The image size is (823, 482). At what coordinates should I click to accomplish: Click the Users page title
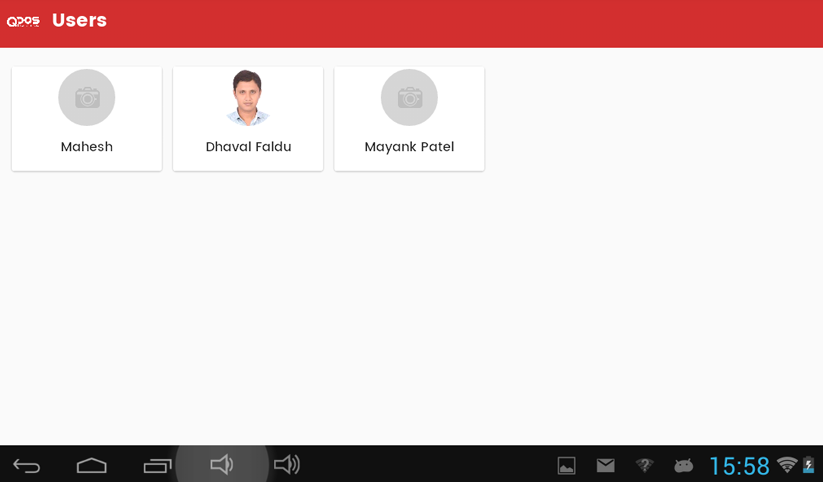[x=79, y=20]
